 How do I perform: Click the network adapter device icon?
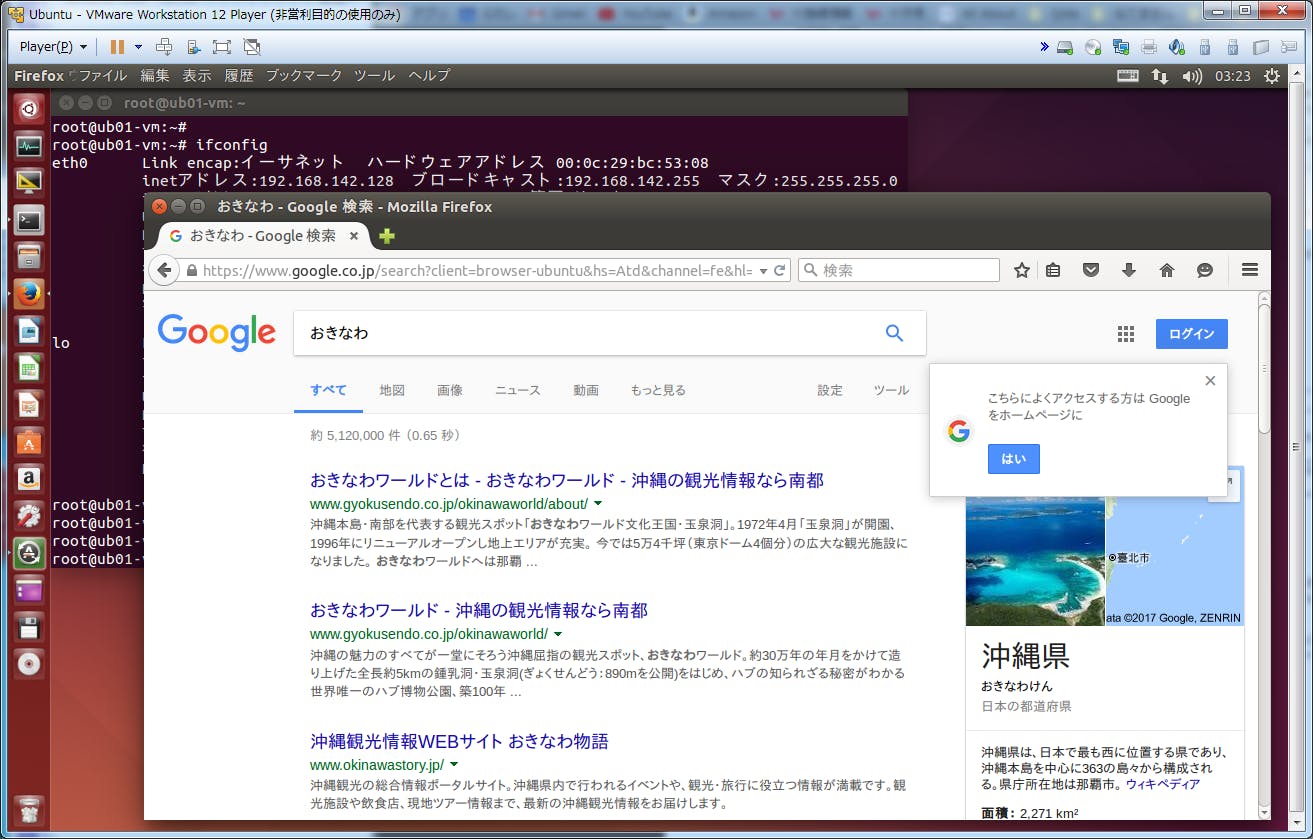[x=1121, y=47]
